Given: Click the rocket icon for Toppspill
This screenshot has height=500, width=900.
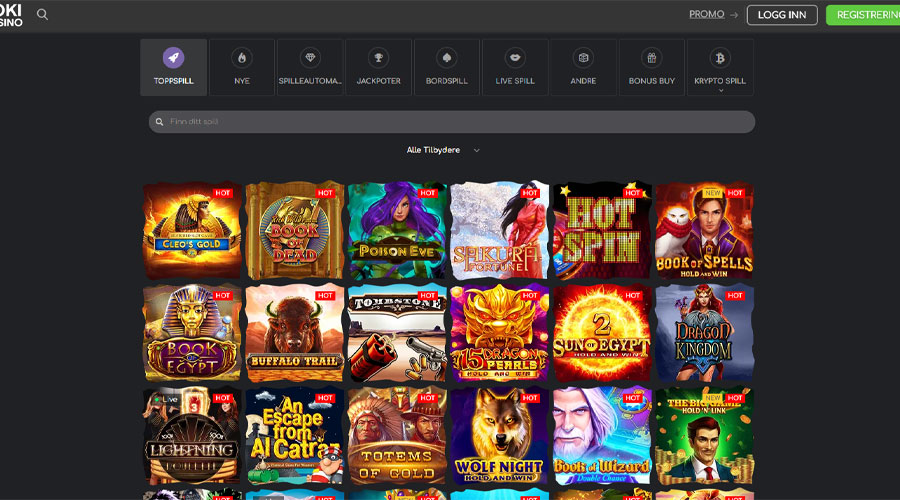Looking at the screenshot, I should (173, 57).
